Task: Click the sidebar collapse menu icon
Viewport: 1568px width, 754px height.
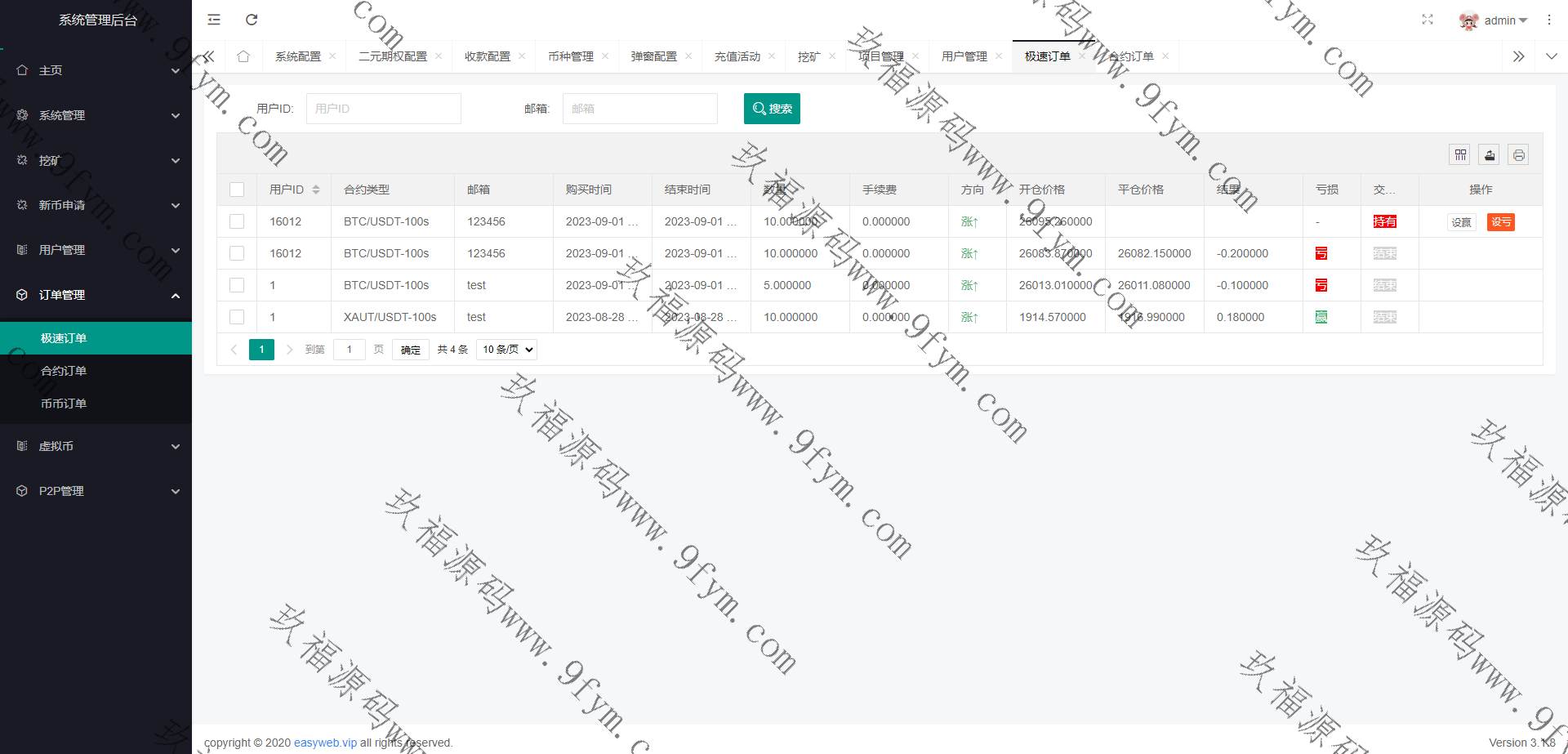Action: click(x=214, y=20)
